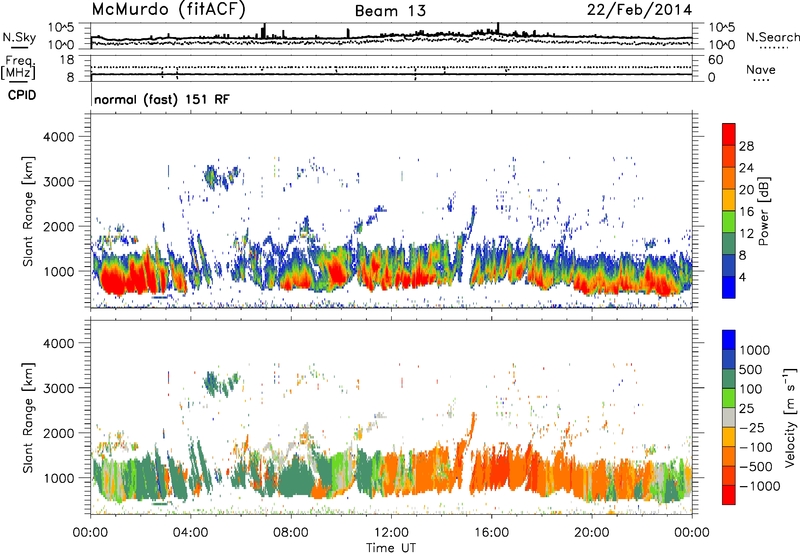Click the 'N.Search' label
The width and height of the screenshot is (800, 554).
tap(772, 37)
